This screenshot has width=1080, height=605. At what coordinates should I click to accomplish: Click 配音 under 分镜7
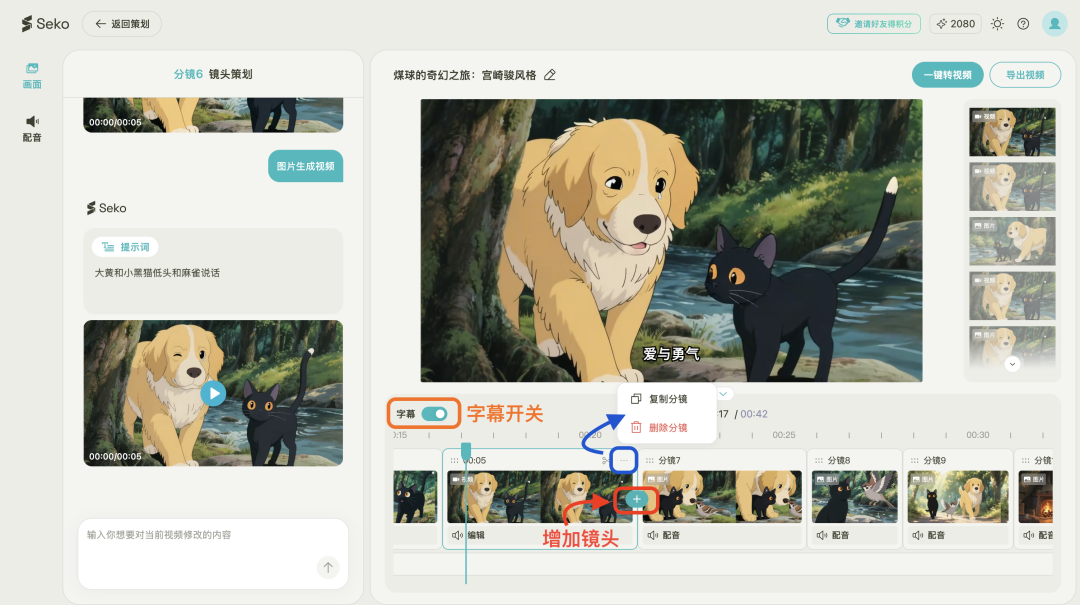664,535
